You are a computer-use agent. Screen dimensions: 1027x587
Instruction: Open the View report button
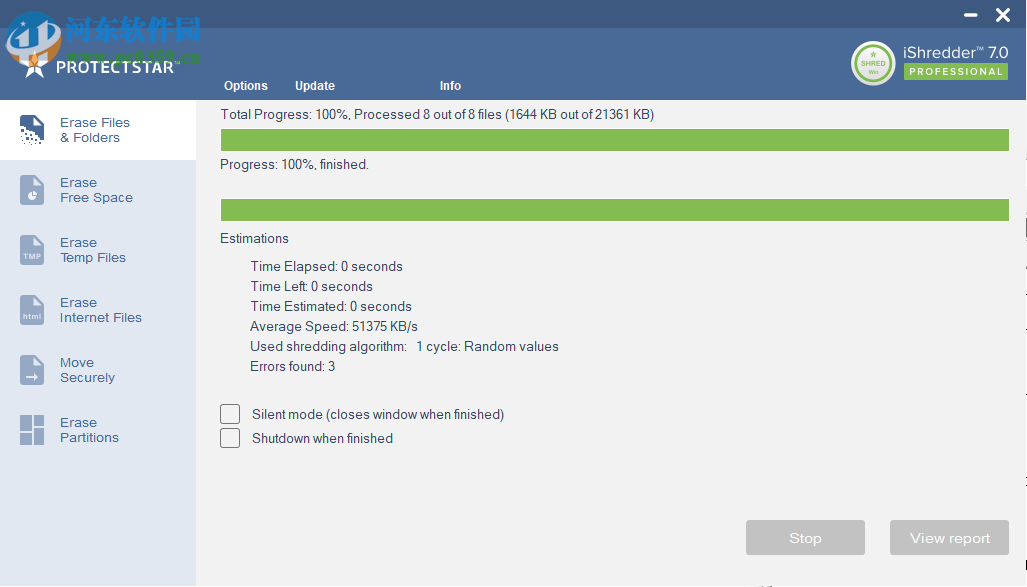pos(949,538)
